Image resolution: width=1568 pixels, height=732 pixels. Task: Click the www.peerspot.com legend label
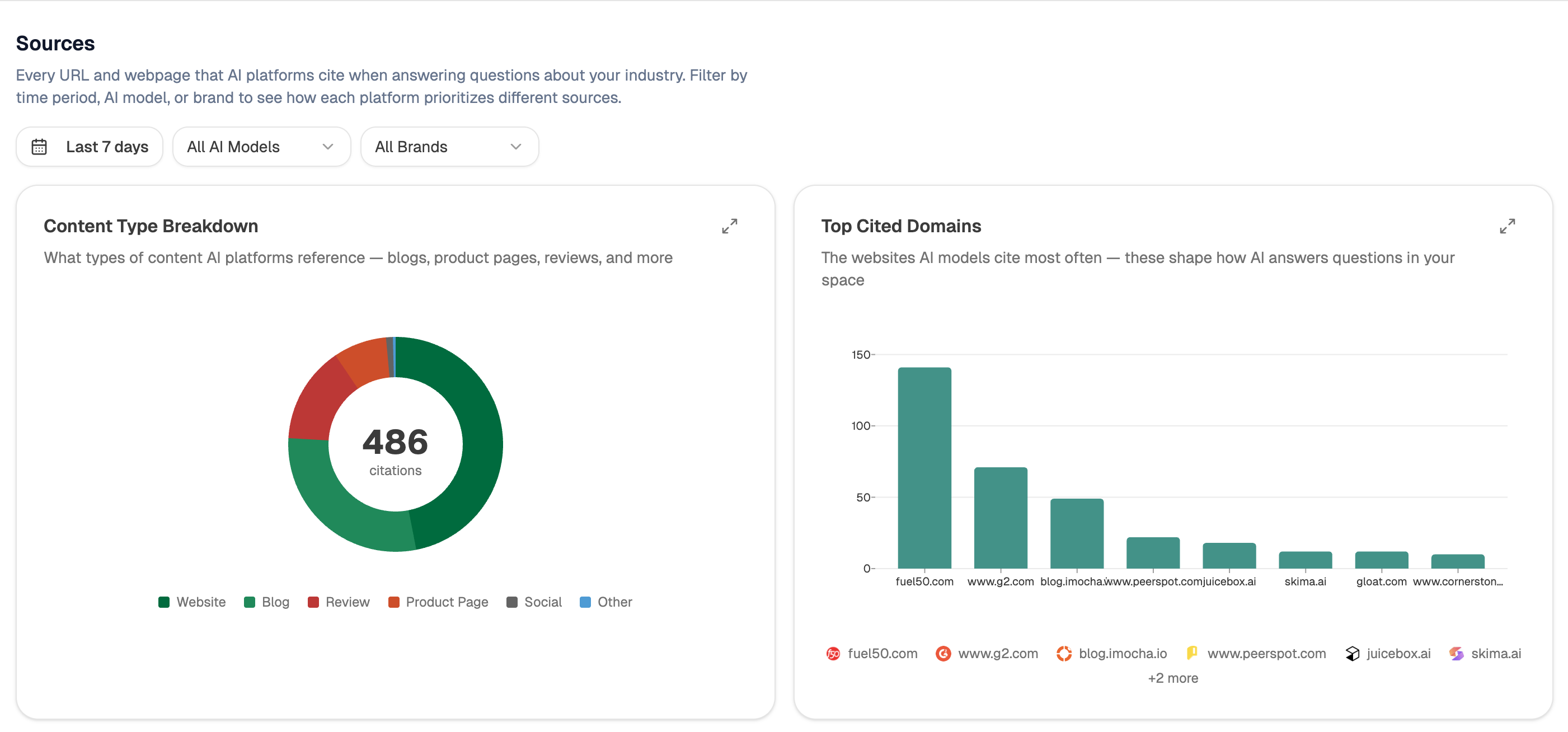click(x=1266, y=654)
